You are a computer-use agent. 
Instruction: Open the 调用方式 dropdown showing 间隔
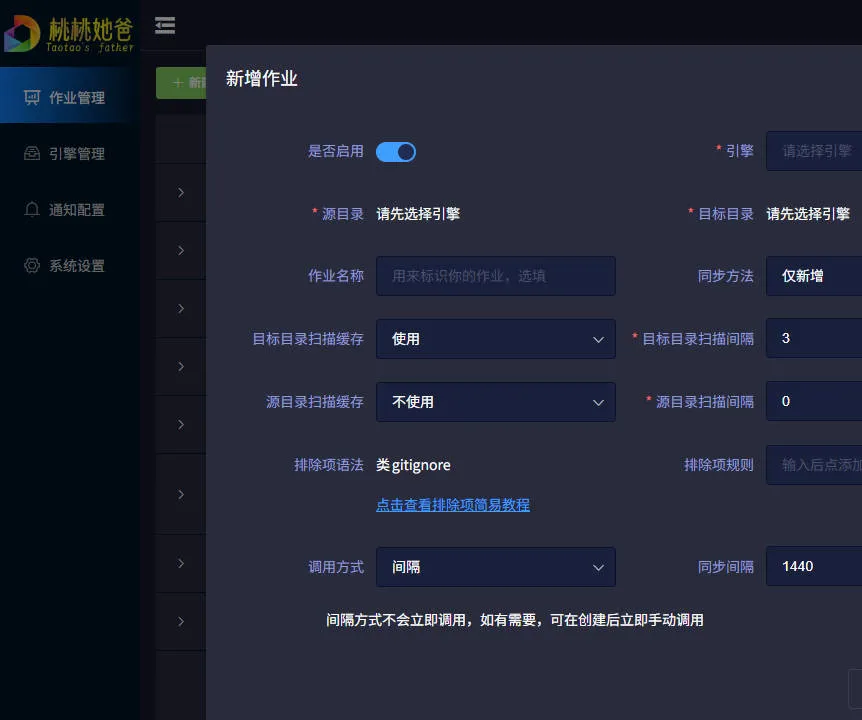pyautogui.click(x=495, y=567)
